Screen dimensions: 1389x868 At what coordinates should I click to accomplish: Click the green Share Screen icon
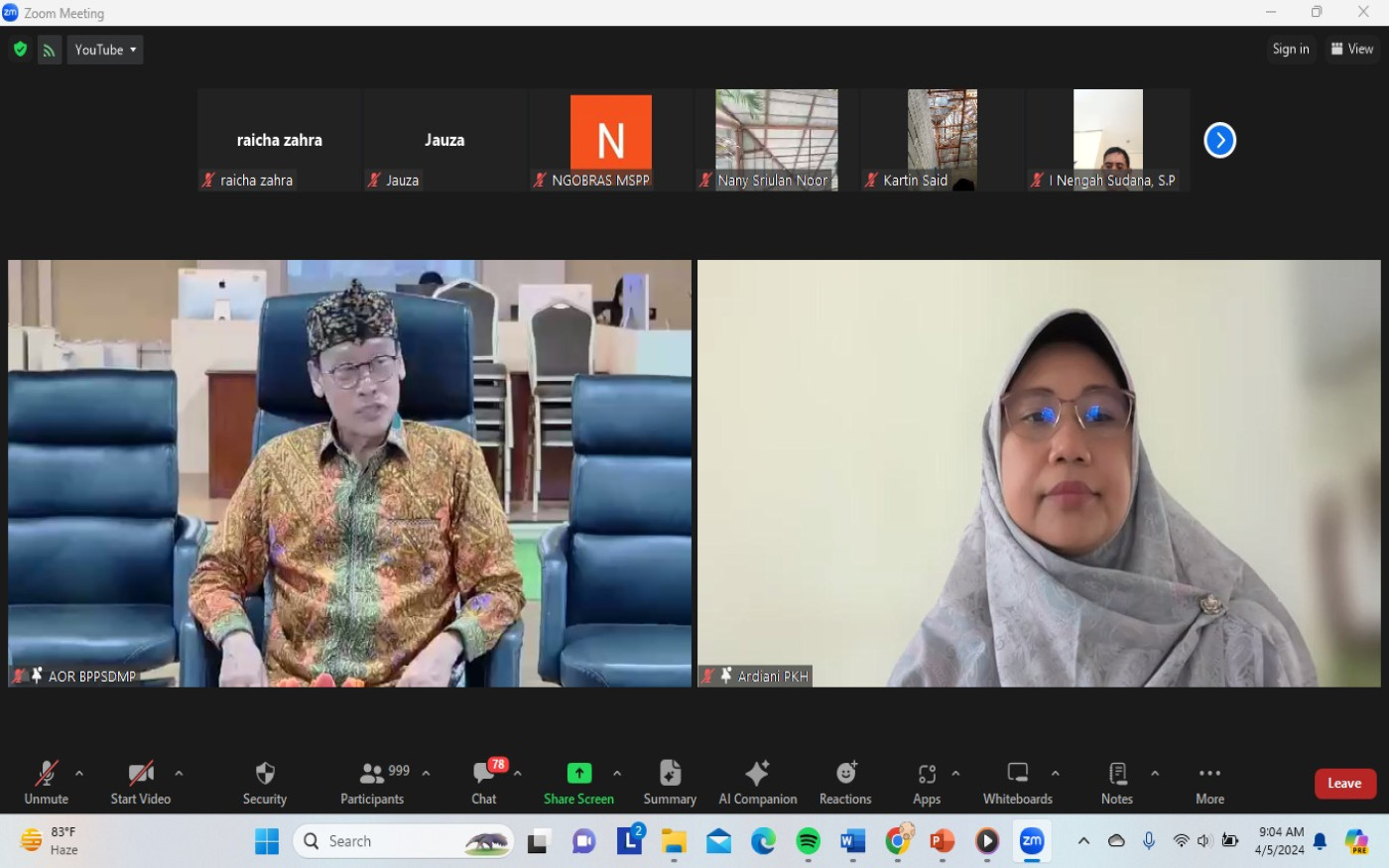click(578, 773)
